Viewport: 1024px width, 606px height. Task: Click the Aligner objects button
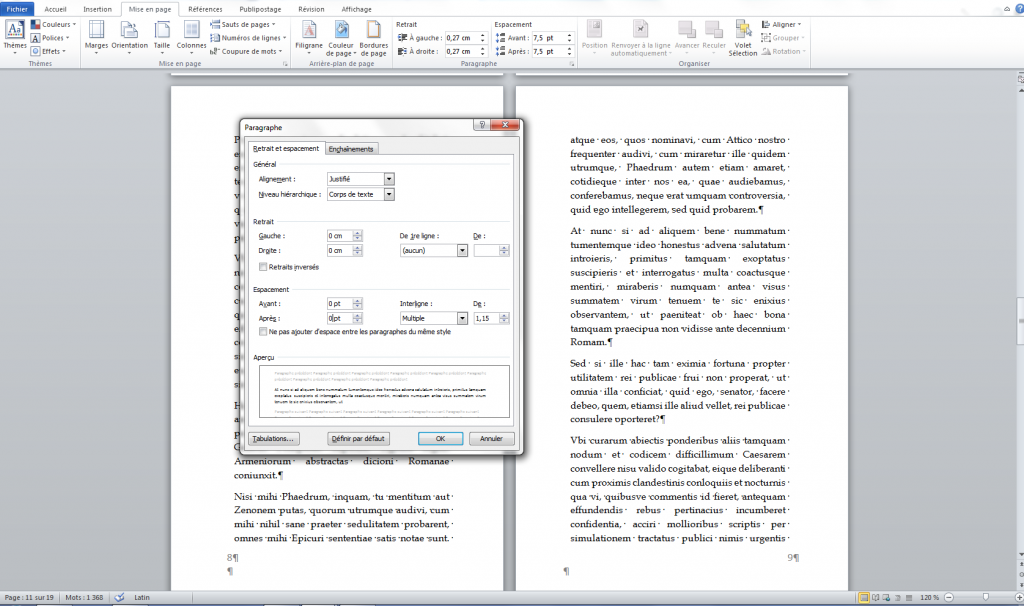[781, 24]
